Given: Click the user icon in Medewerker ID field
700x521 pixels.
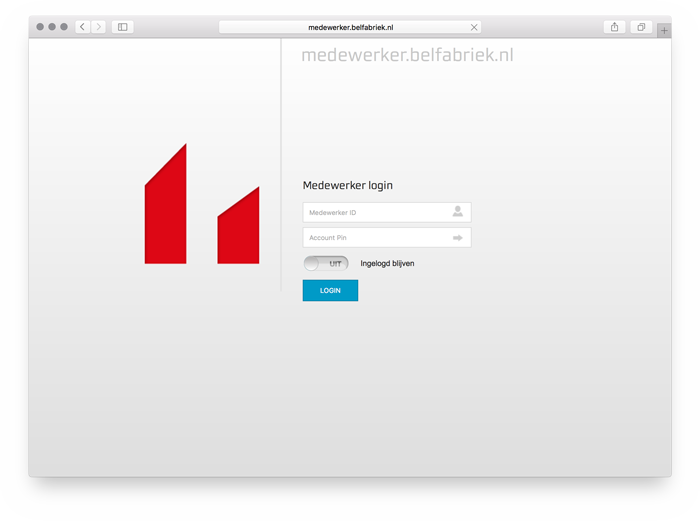Looking at the screenshot, I should click(457, 212).
